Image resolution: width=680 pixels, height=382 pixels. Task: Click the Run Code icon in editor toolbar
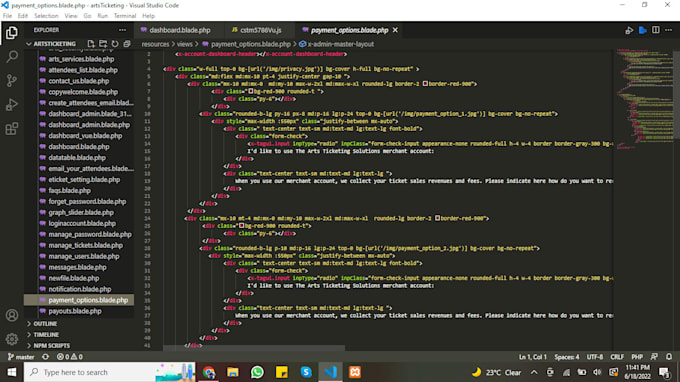click(629, 30)
